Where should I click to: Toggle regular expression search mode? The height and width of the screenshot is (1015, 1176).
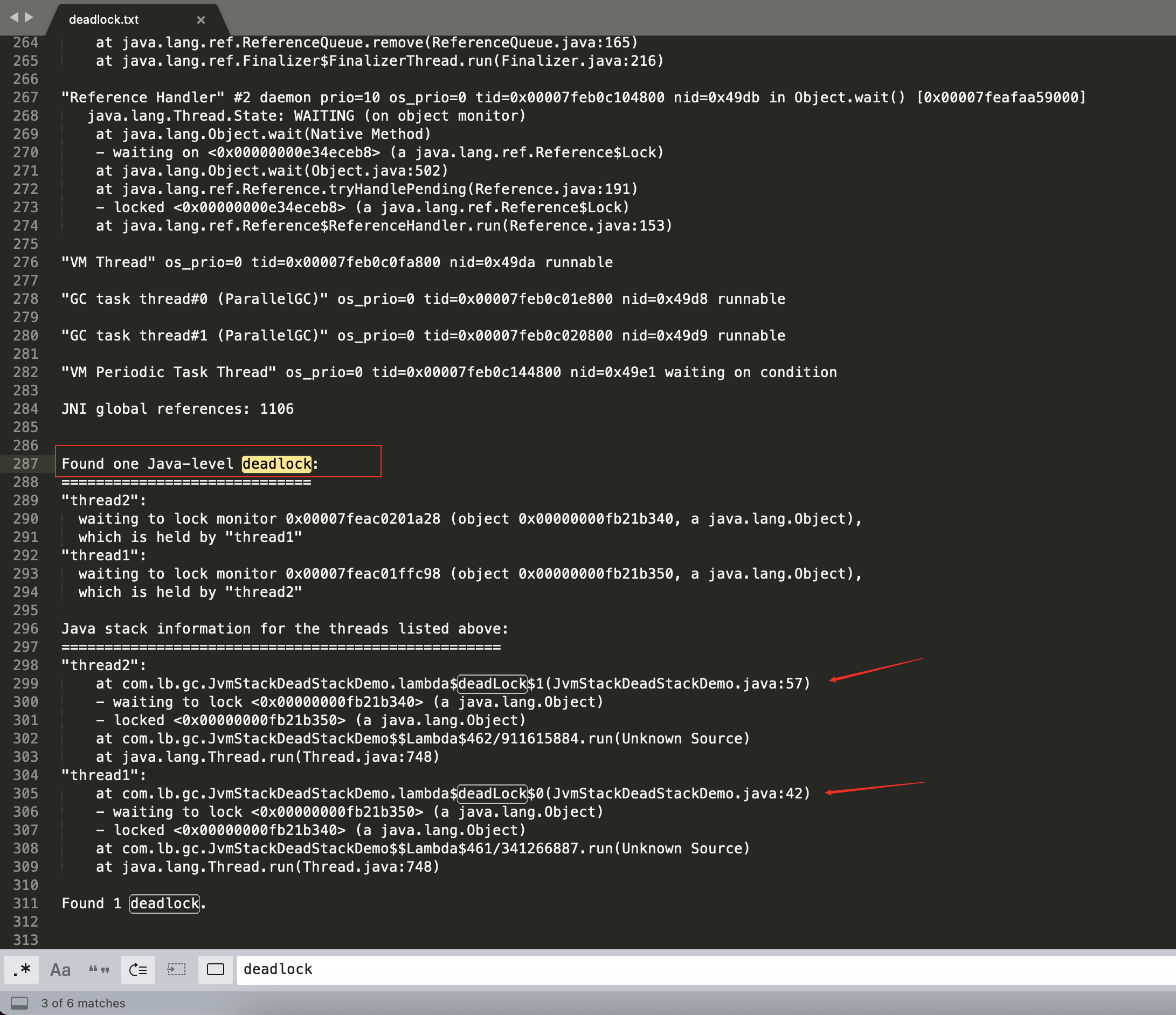tap(22, 970)
